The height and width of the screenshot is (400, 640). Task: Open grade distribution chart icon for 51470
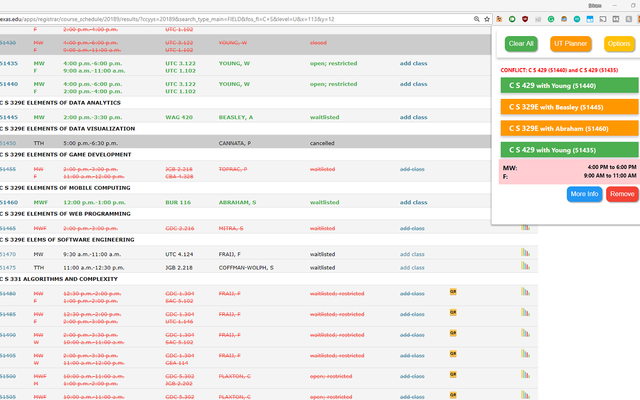(x=524, y=254)
